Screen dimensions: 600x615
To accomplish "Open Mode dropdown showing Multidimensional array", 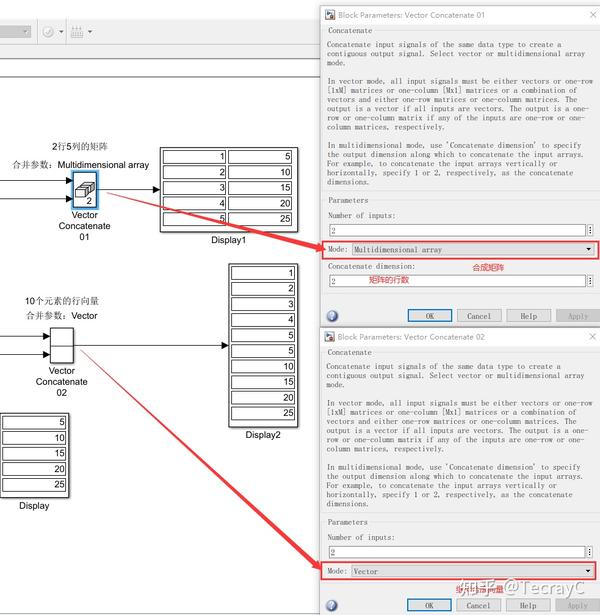I will (473, 249).
